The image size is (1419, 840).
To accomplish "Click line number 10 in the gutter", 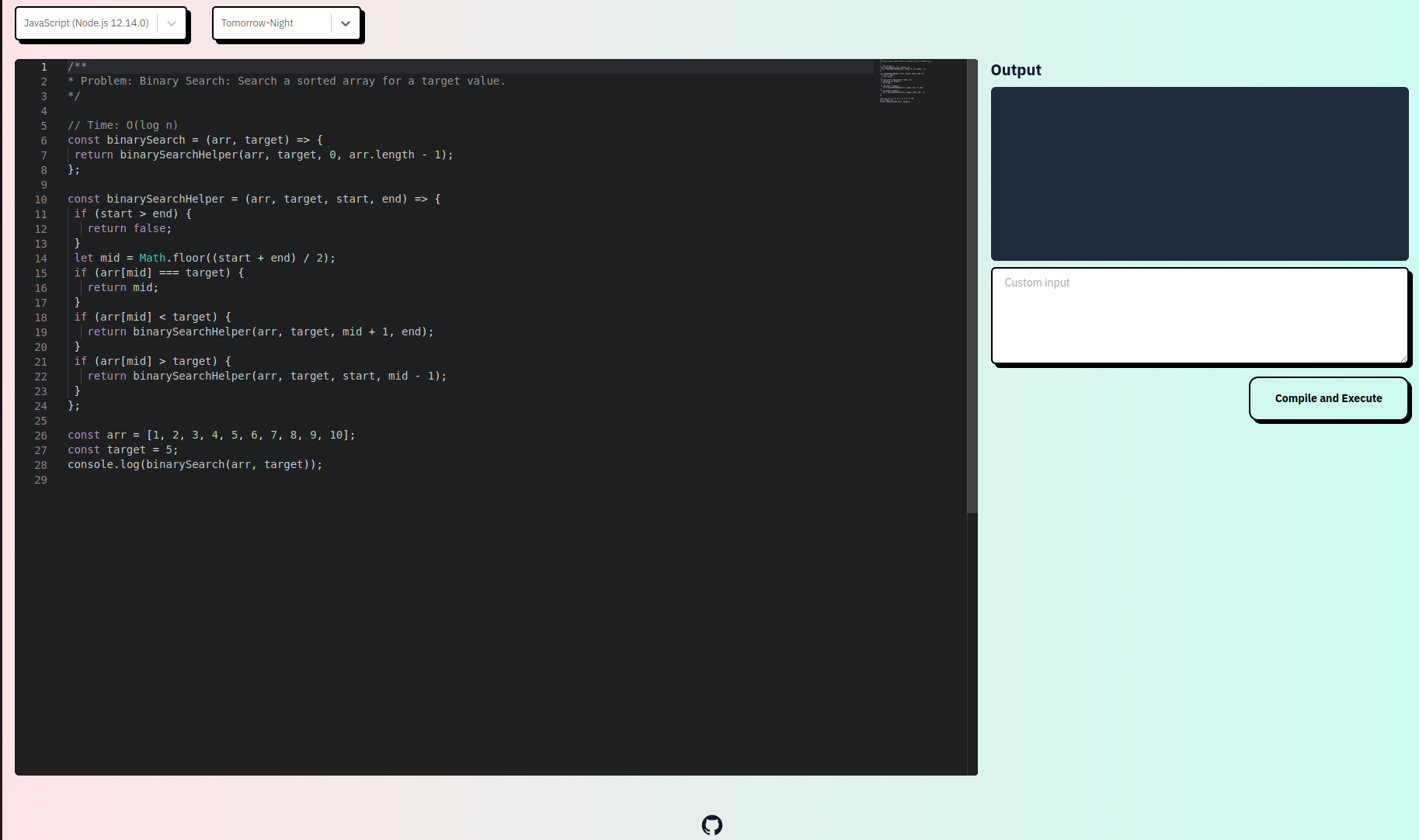I will 40,200.
